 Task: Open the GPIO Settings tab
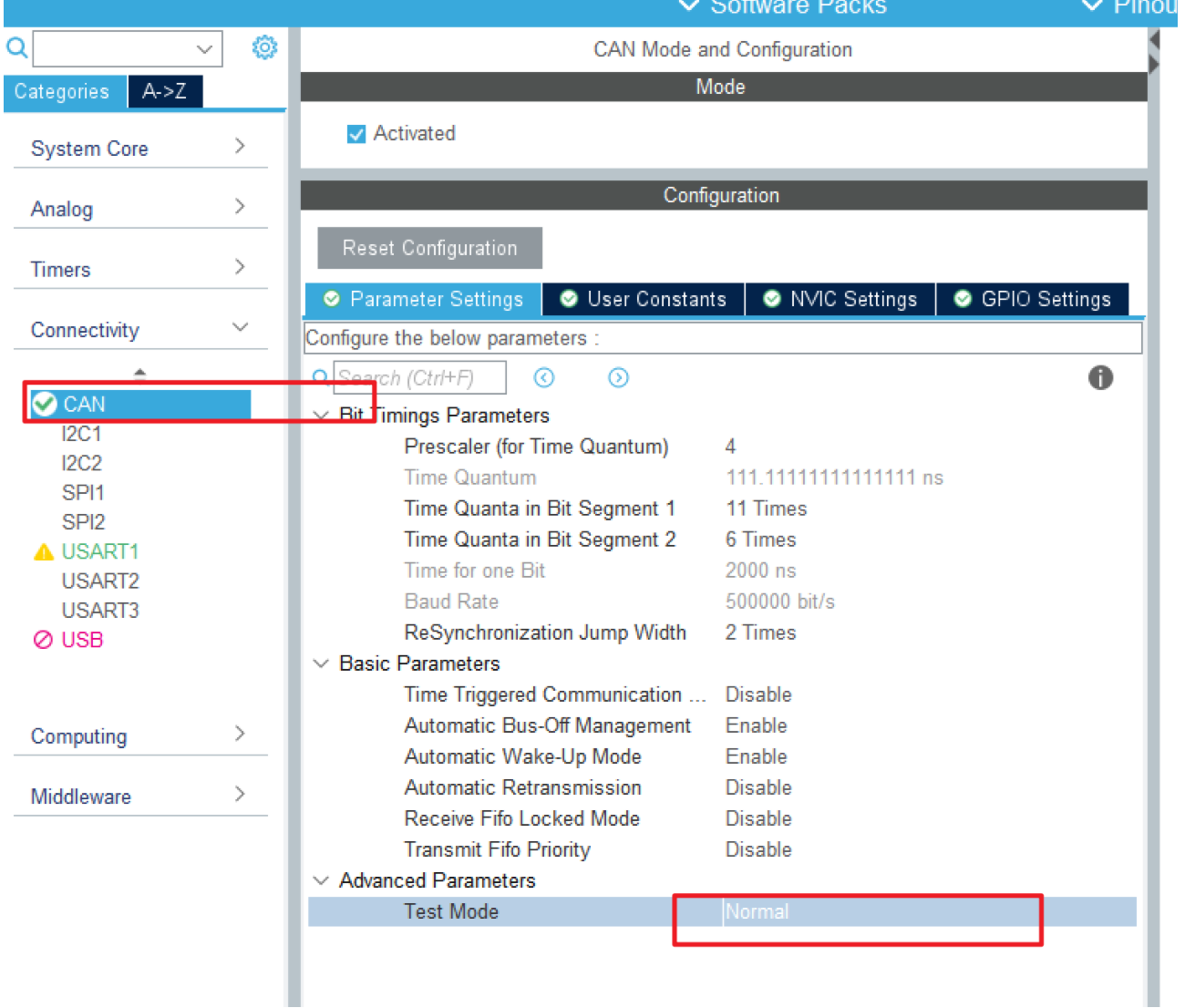pos(1033,299)
